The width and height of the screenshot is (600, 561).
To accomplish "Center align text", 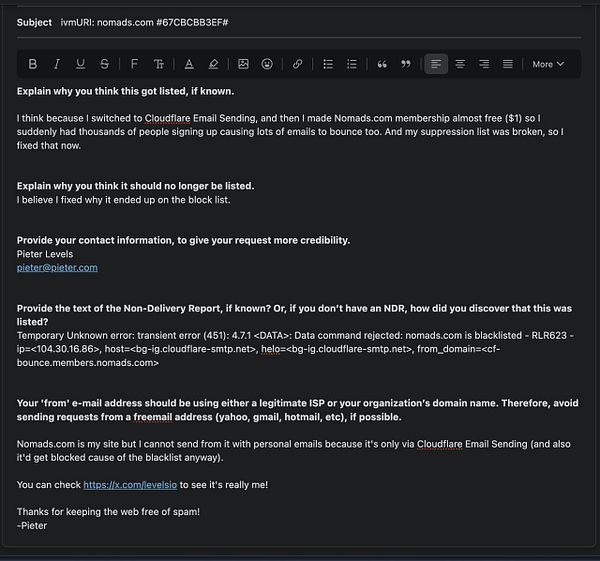I will (x=460, y=64).
